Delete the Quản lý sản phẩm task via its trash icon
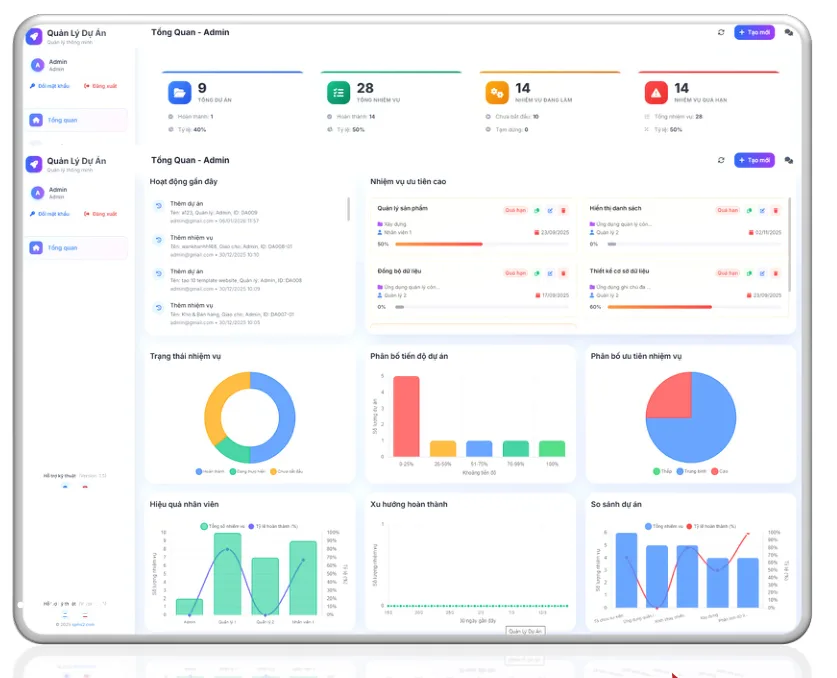837x678 pixels. [x=563, y=210]
